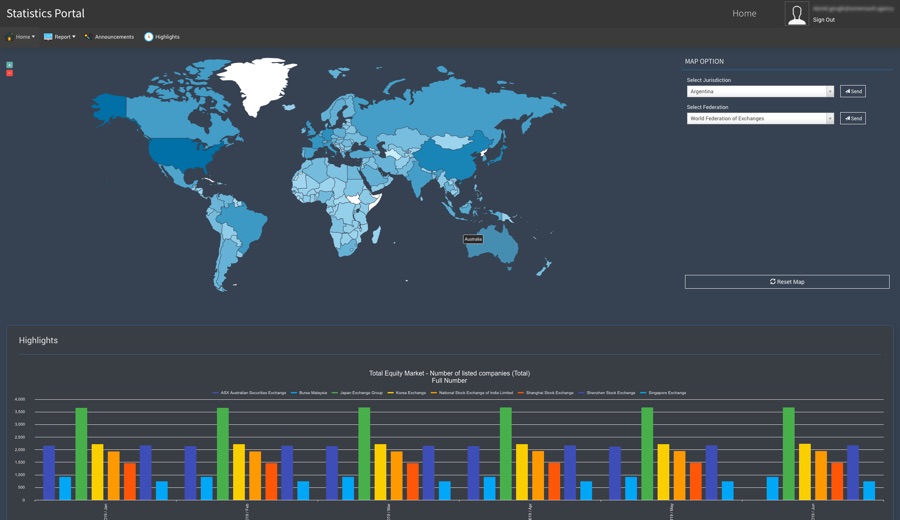
Task: Click the red map zoom-out button
Action: [10, 73]
